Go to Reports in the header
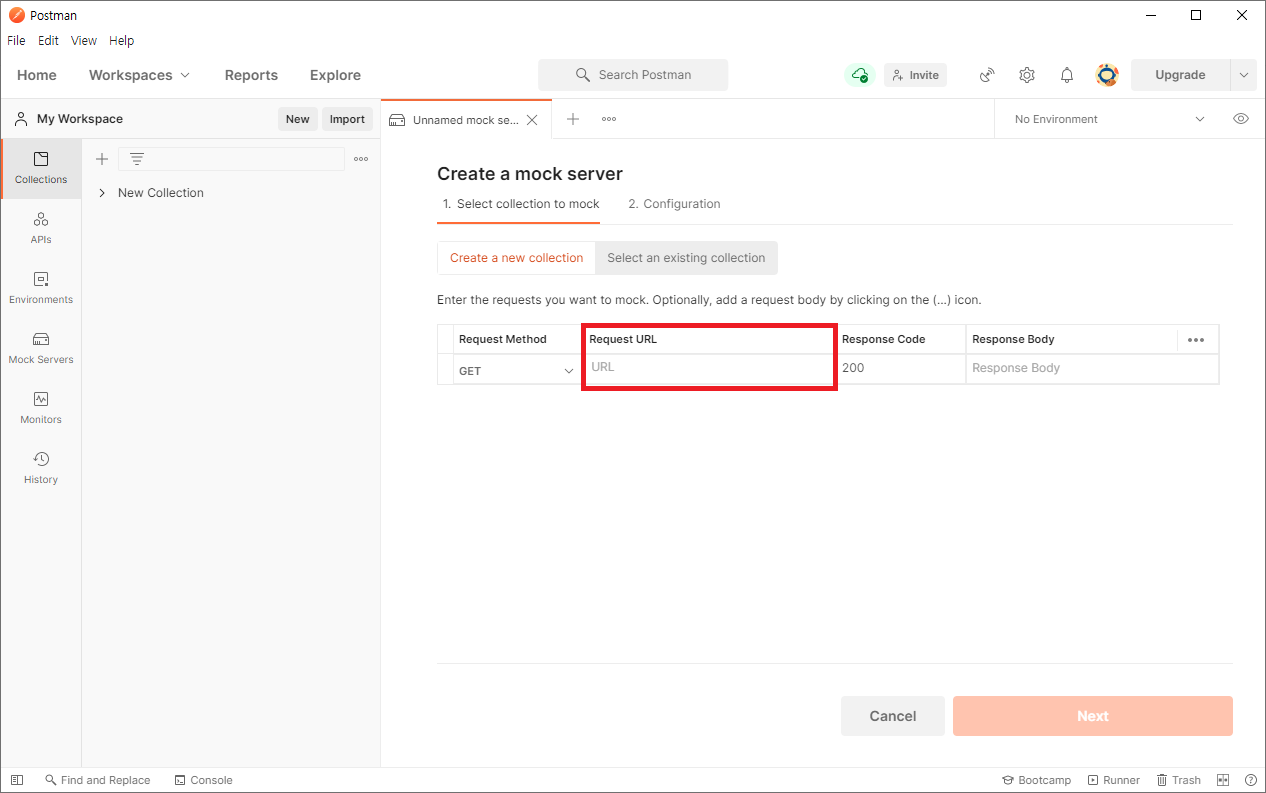1266x793 pixels. click(x=251, y=75)
